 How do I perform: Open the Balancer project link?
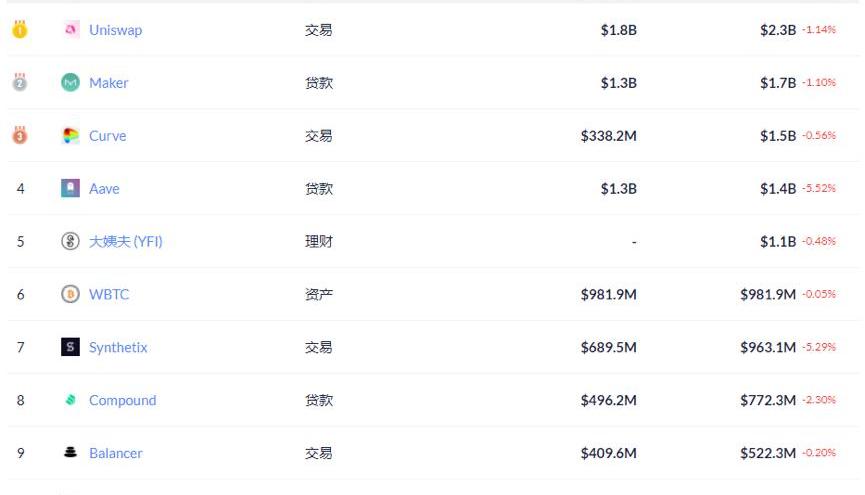click(x=115, y=453)
